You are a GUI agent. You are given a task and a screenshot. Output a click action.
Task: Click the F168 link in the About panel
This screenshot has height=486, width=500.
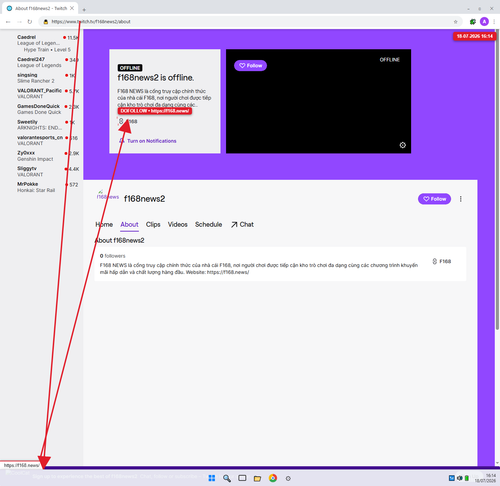click(x=442, y=261)
